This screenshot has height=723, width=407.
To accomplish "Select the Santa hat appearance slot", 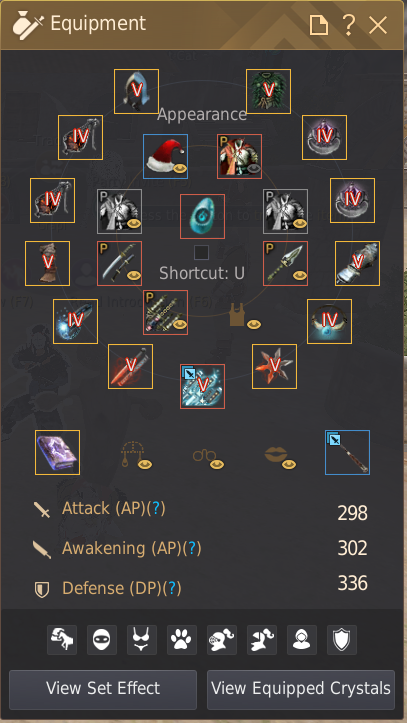I will pyautogui.click(x=165, y=156).
